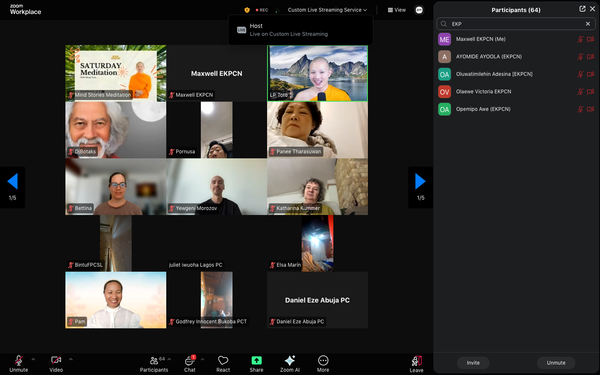Select the BintuFPCSL video tile
600x375 pixels.
[116, 243]
